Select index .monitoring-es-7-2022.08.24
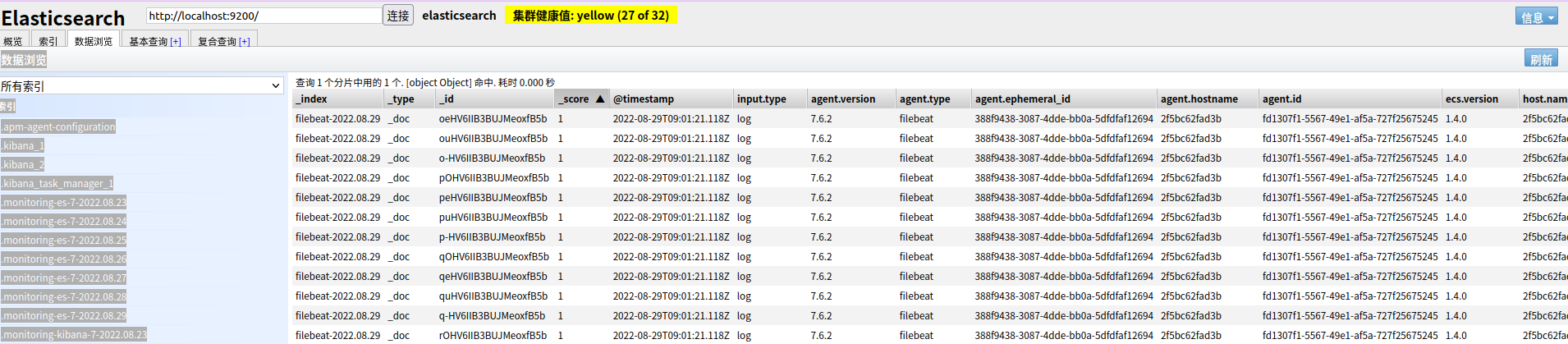Viewport: 1568px width, 344px height. 64,221
